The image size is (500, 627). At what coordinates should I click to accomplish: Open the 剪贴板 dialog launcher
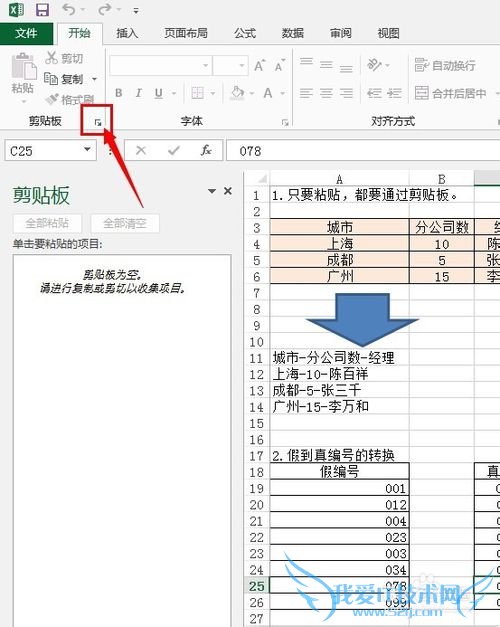(98, 122)
